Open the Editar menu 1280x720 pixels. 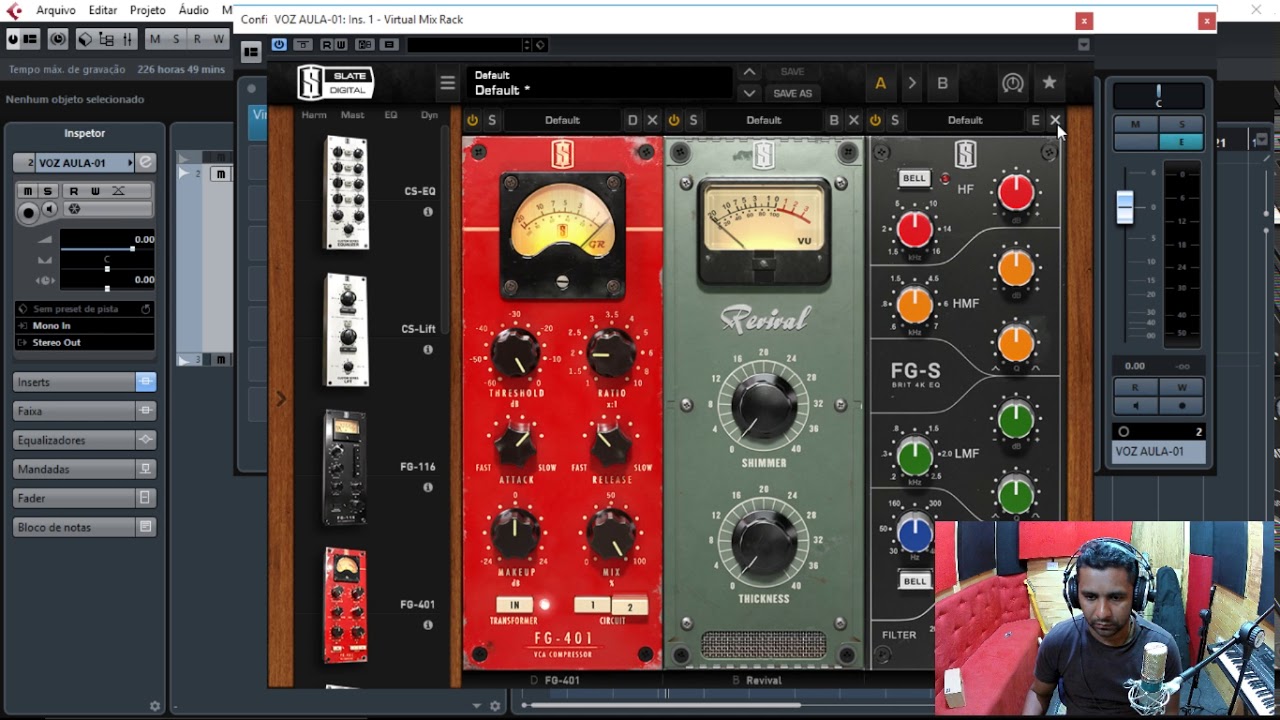click(103, 10)
